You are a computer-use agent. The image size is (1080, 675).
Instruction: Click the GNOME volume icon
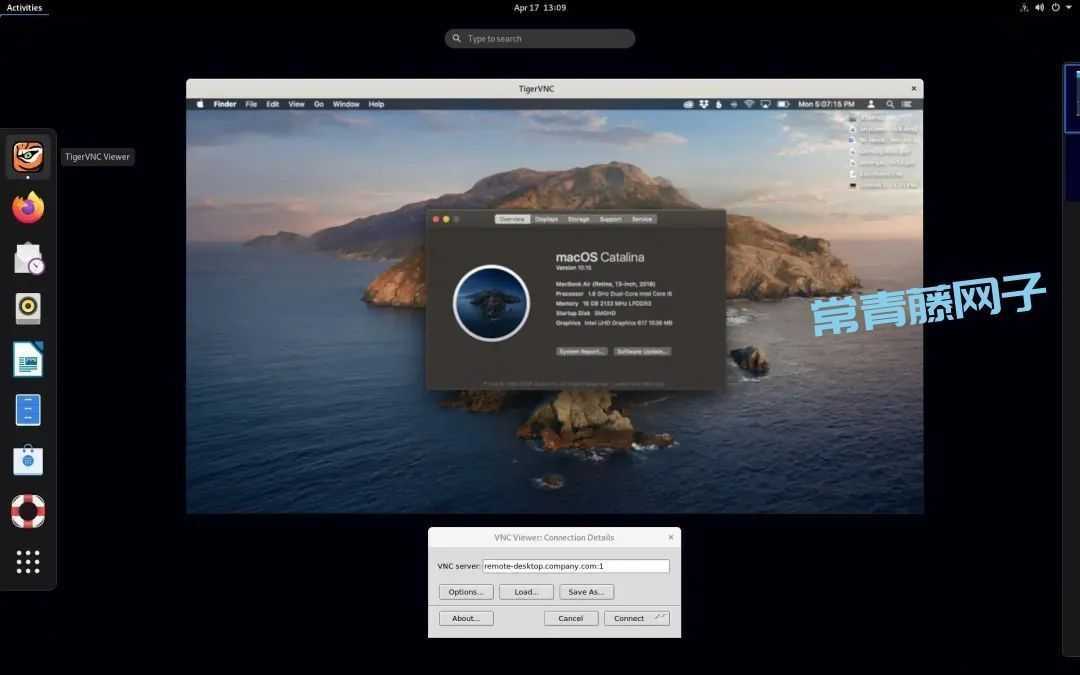pos(1039,8)
